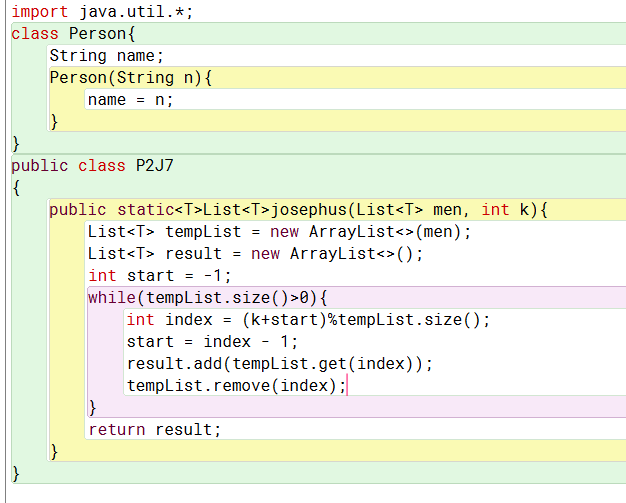
Task: Click the 'import java.util.*;' line
Action: (x=102, y=12)
